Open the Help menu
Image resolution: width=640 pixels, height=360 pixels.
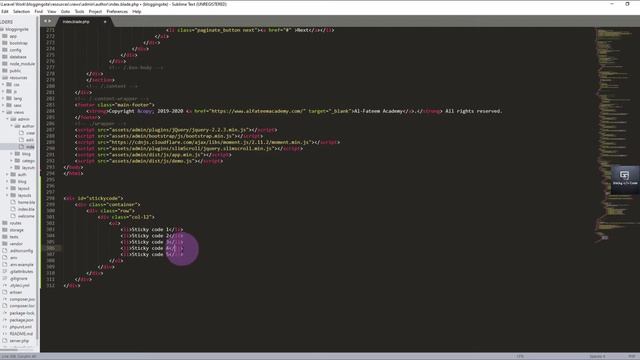[137, 11]
